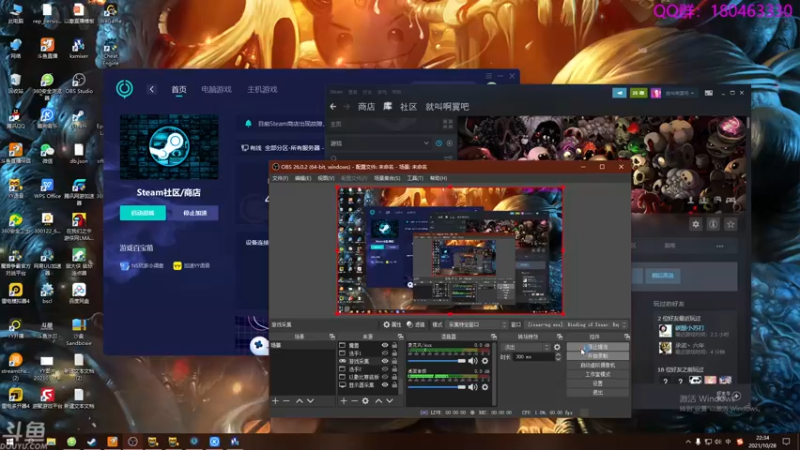Click Steam game manage gear icon below the banner

coord(696,224)
